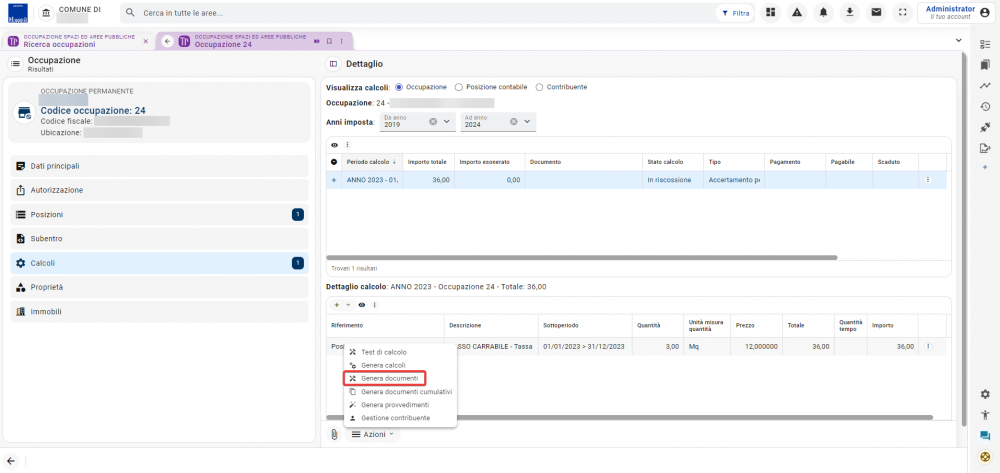Open the notifications bell icon
1000x473 pixels.
[x=823, y=13]
